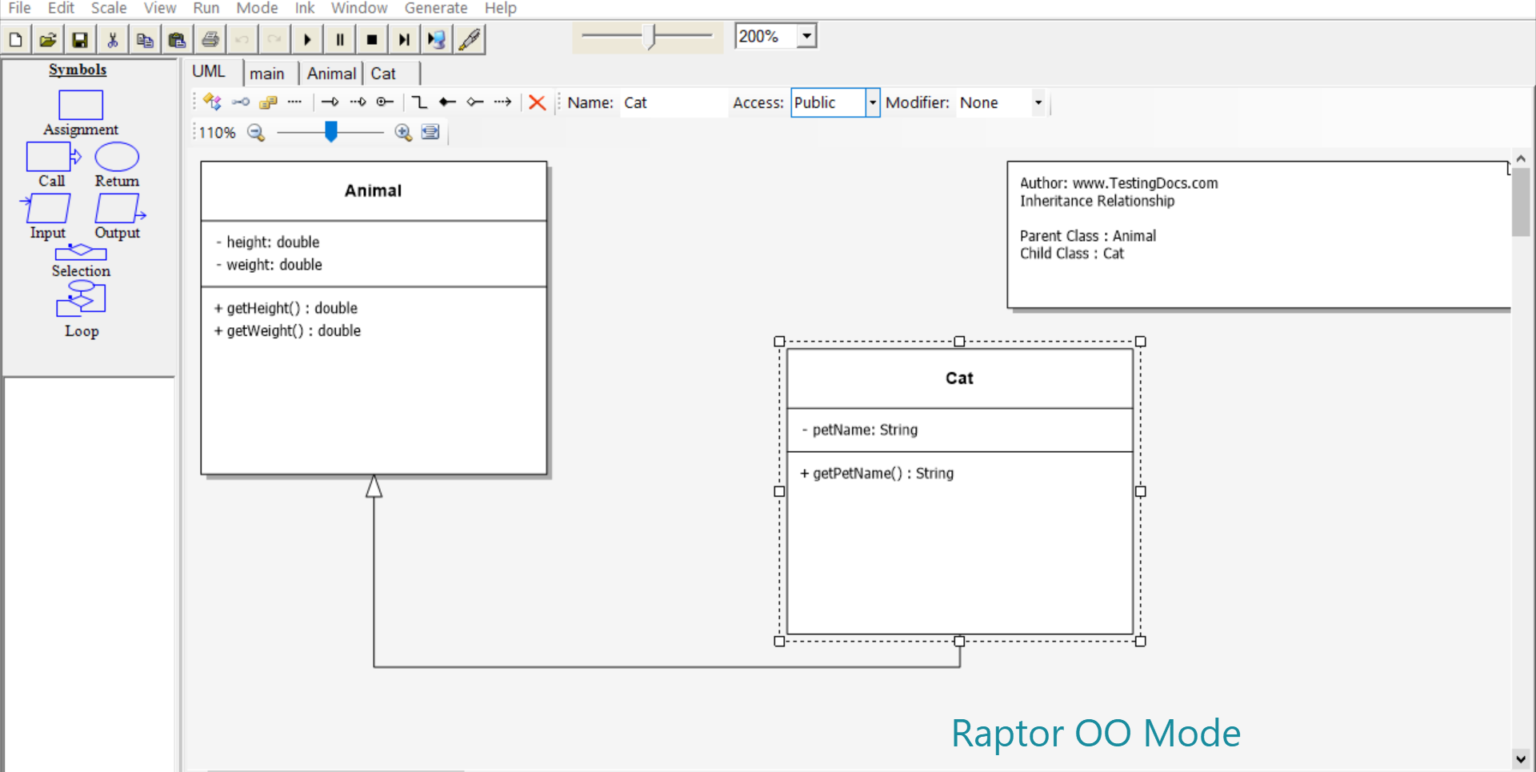The width and height of the screenshot is (1536, 772).
Task: Open the Mode menu
Action: click(x=257, y=8)
